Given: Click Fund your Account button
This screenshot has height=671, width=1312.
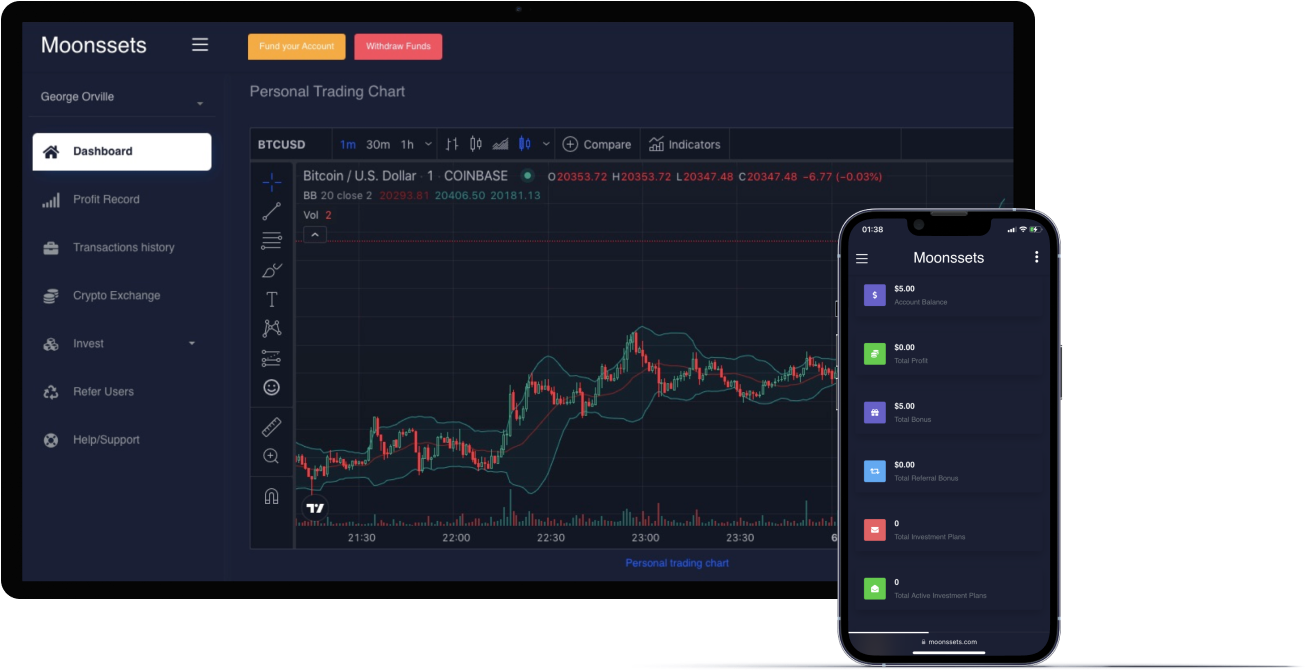Looking at the screenshot, I should click(297, 47).
